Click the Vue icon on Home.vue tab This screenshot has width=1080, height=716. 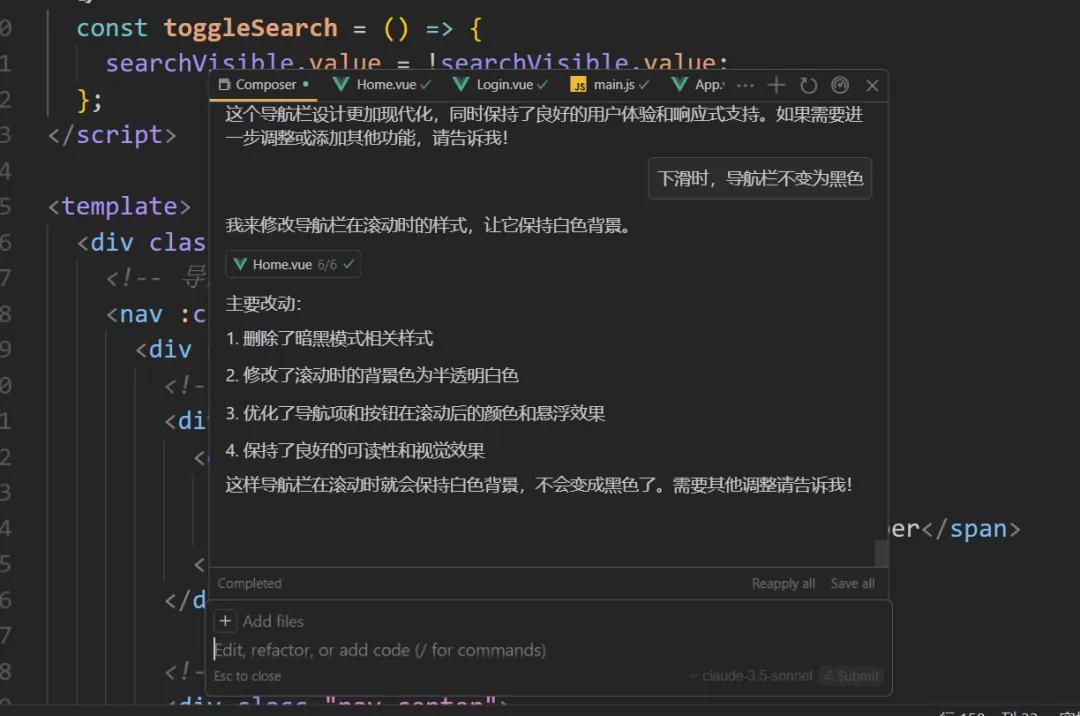point(341,84)
